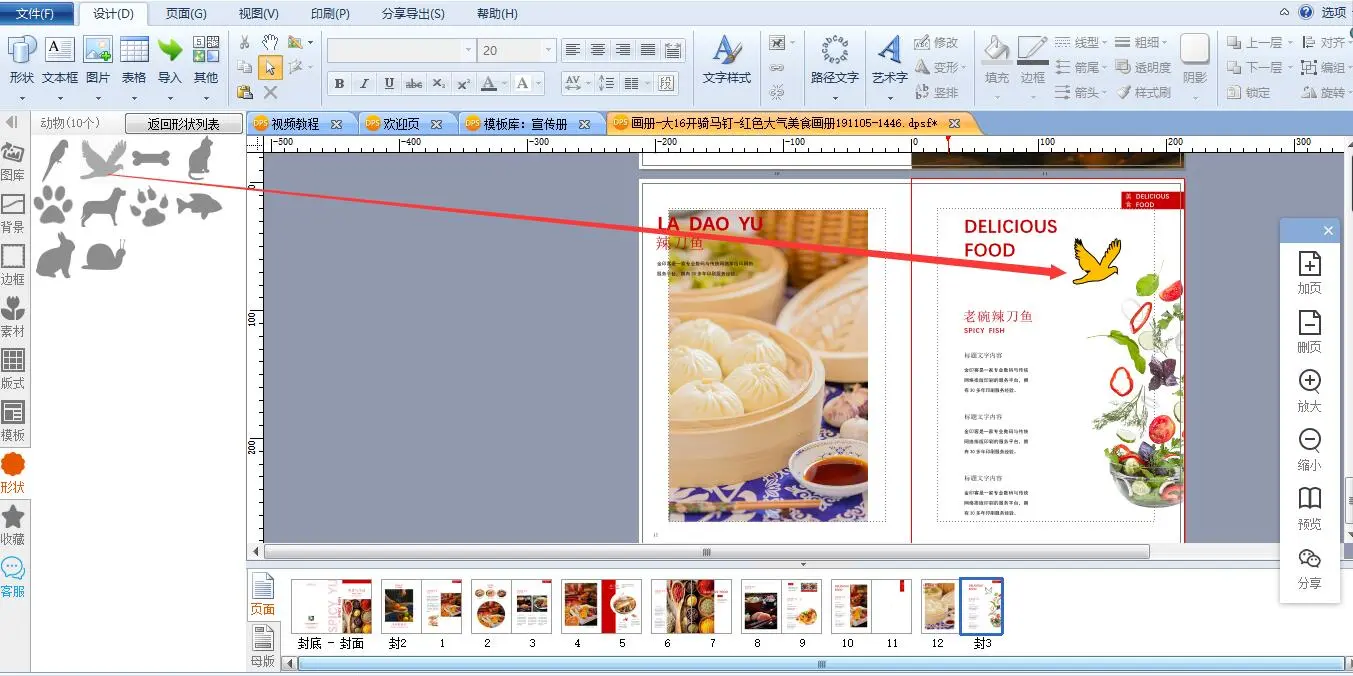
Task: Switch to the 视图(V) ribbon tab
Action: [x=258, y=13]
